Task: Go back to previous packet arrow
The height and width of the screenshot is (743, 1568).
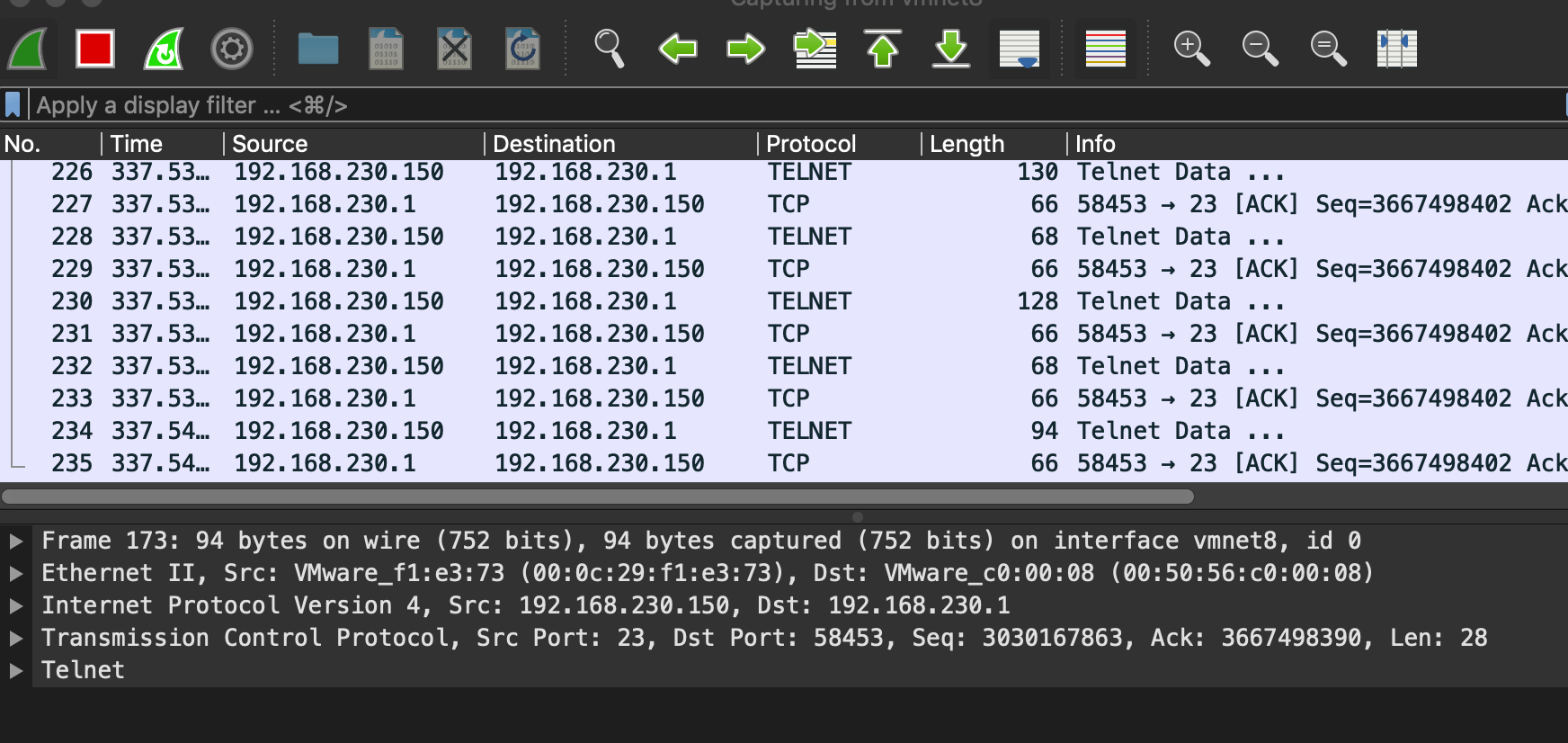Action: [678, 49]
